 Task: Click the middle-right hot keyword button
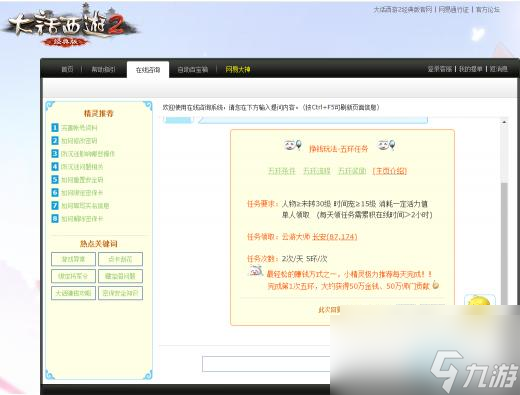[x=120, y=276]
